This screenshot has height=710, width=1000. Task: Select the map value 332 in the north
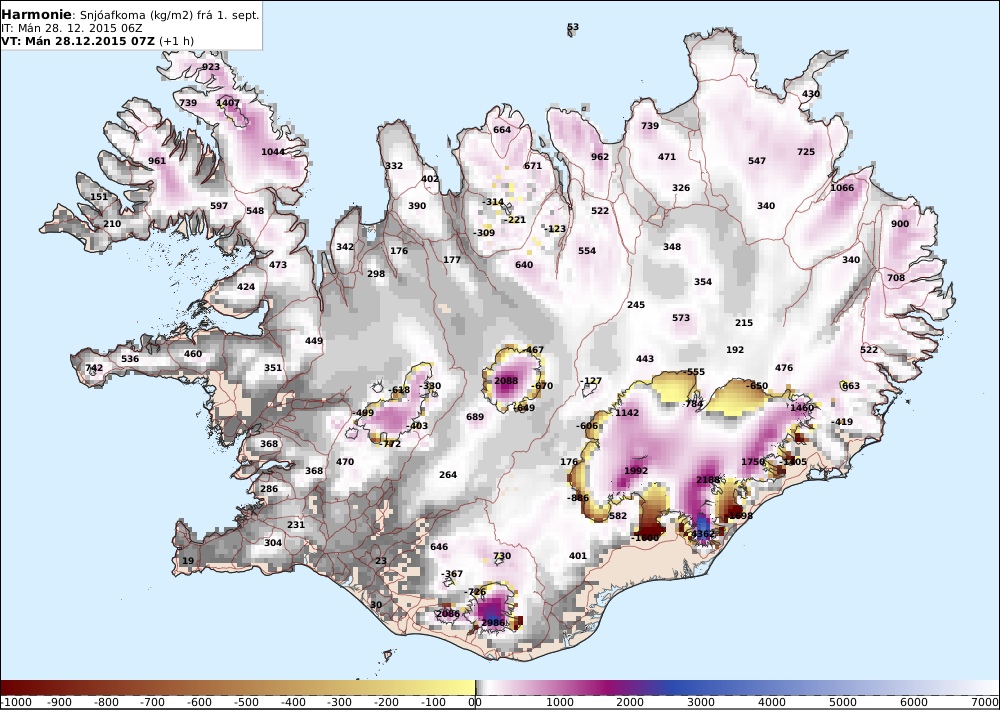pyautogui.click(x=394, y=165)
